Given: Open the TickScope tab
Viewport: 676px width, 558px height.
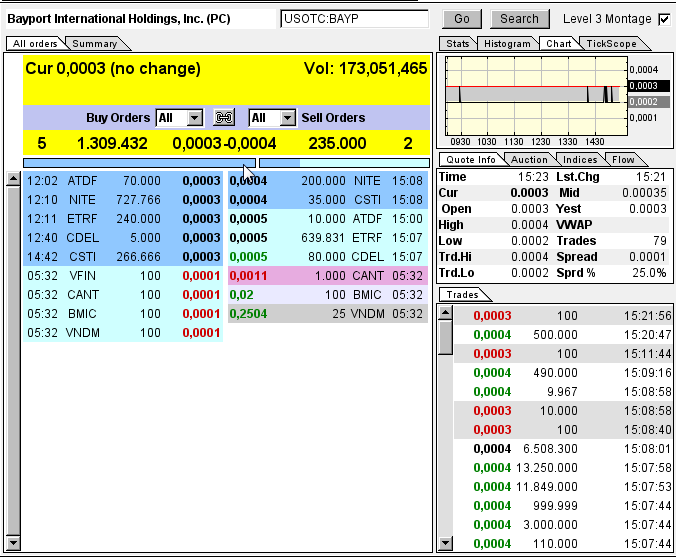Looking at the screenshot, I should [611, 44].
